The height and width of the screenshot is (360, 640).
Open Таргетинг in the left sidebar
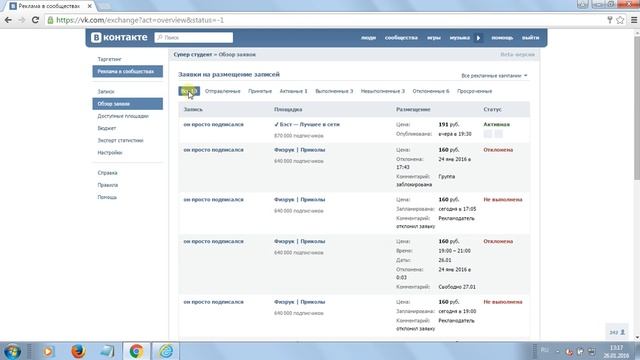(x=109, y=59)
